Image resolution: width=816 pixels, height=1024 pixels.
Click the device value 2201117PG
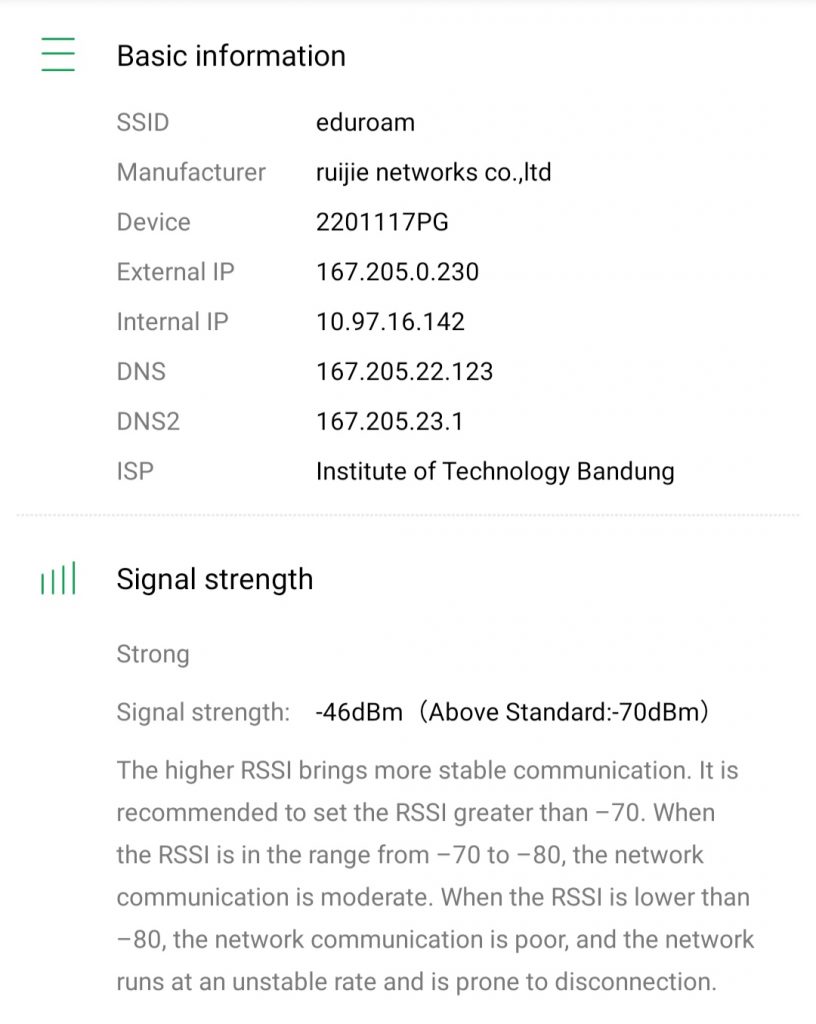382,222
